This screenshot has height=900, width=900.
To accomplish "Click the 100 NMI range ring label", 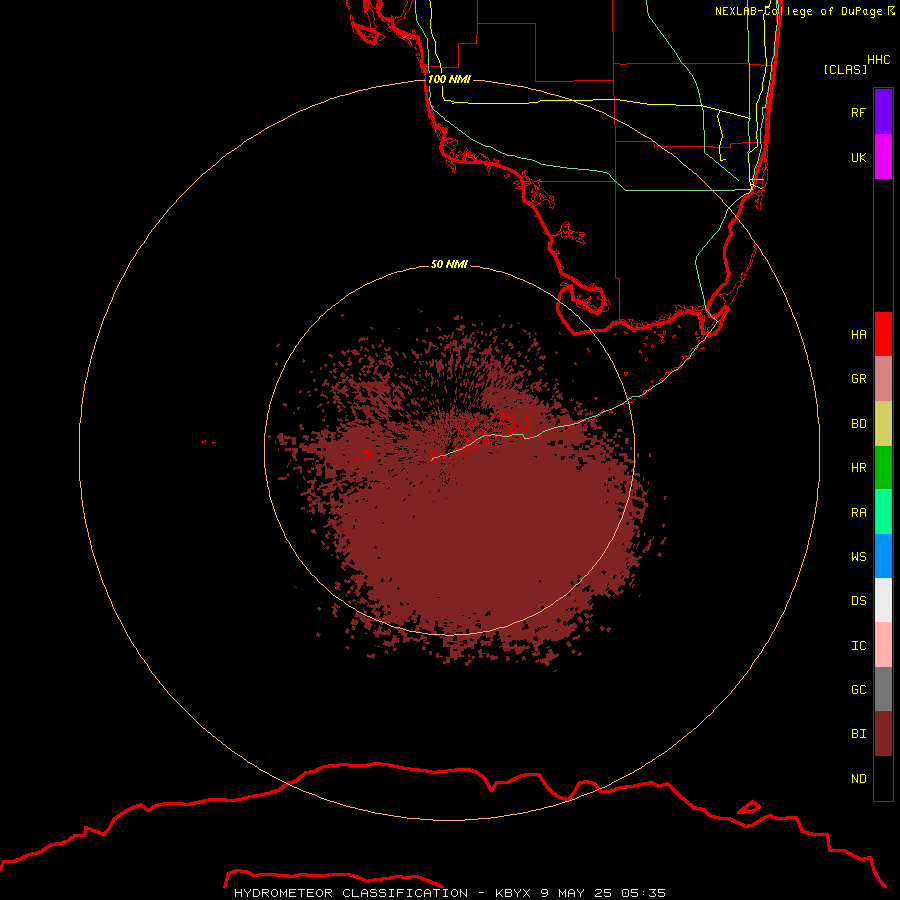I will [x=449, y=79].
